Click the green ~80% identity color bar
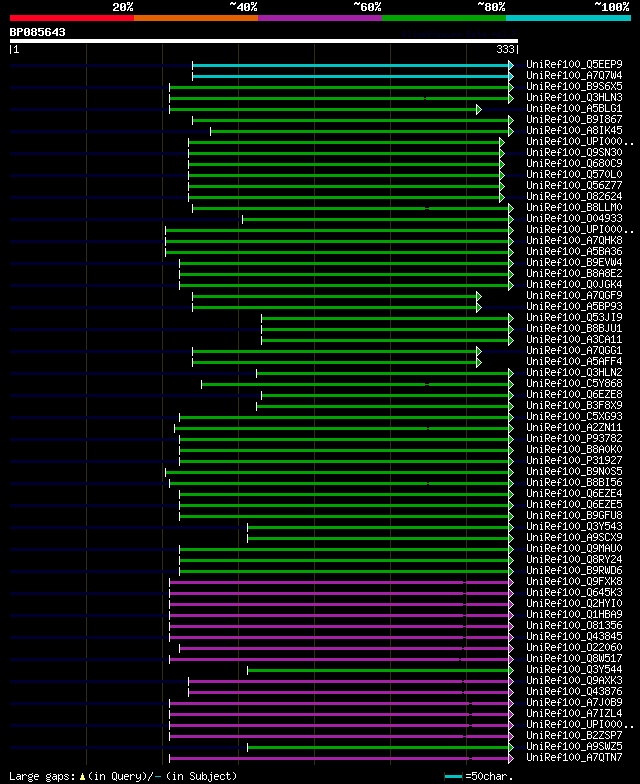This screenshot has width=640, height=784. [444, 18]
